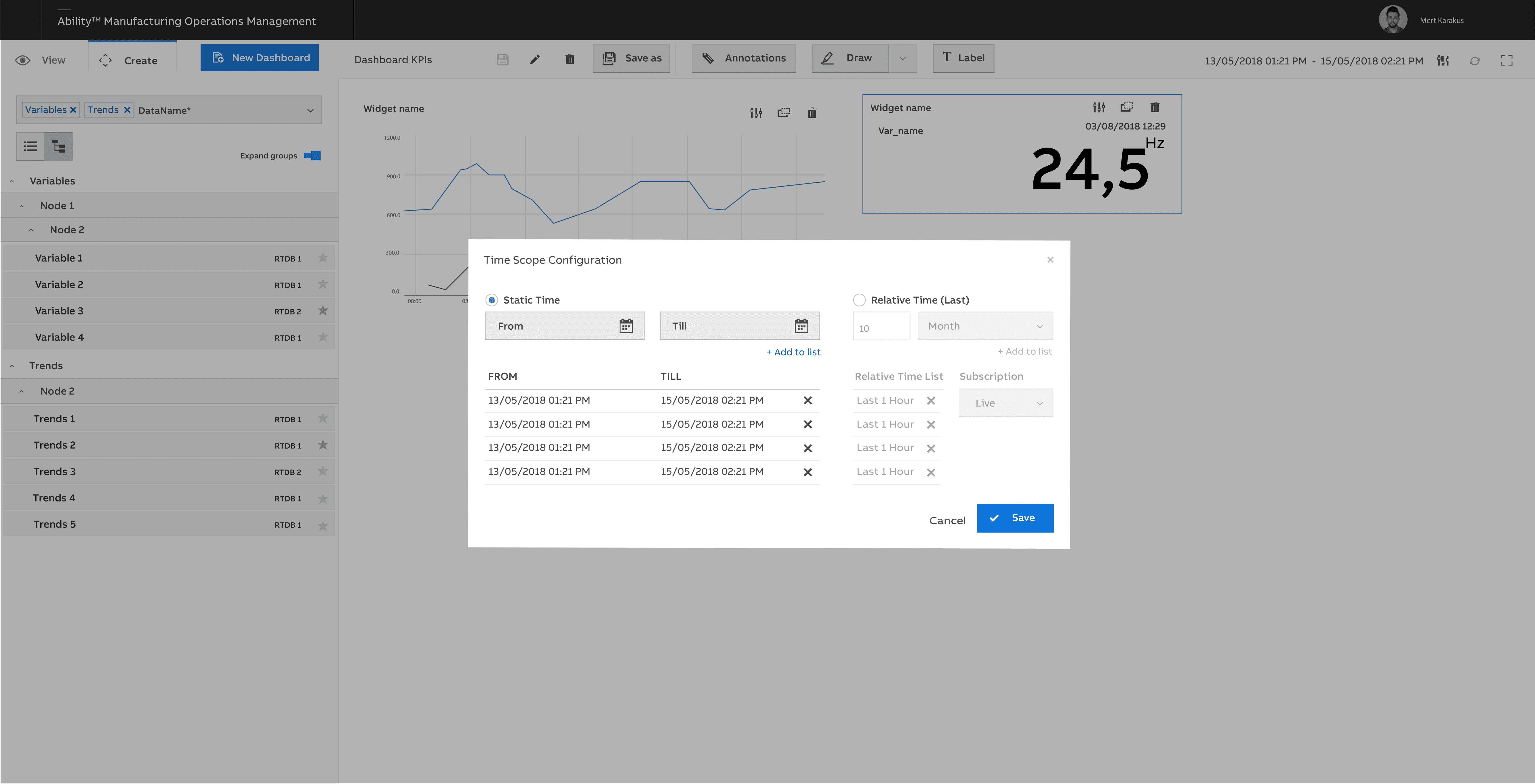This screenshot has height=784, width=1535.
Task: Switch to tree view layout icon
Action: coord(58,146)
